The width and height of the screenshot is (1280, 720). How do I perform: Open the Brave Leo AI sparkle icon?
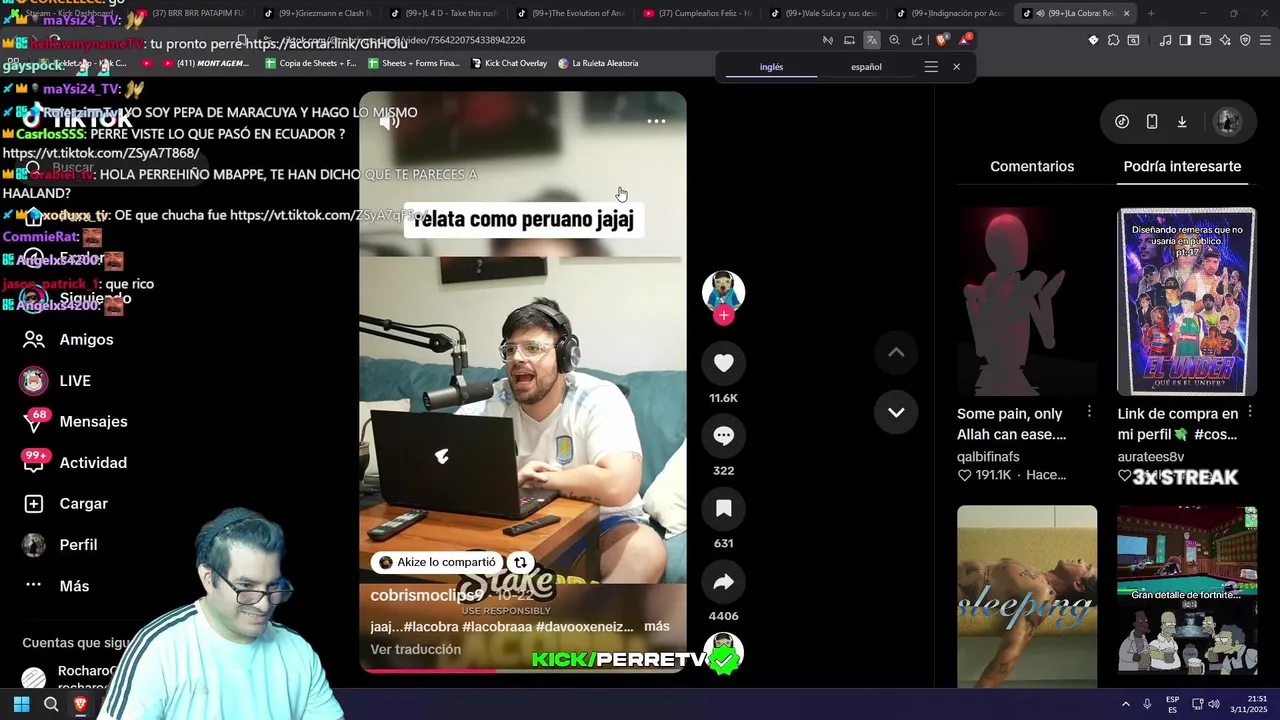tap(1225, 40)
